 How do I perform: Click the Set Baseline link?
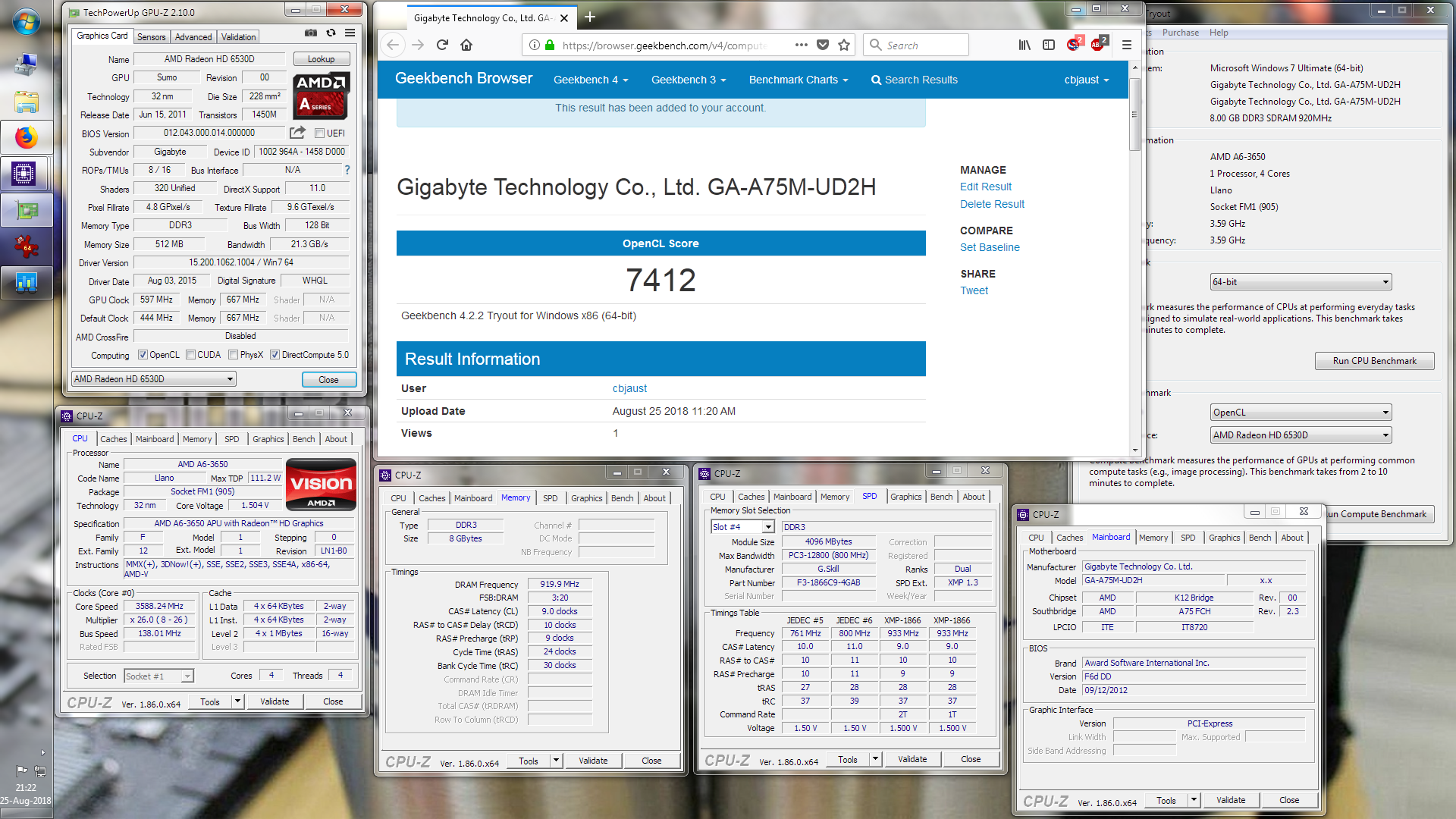tap(990, 247)
